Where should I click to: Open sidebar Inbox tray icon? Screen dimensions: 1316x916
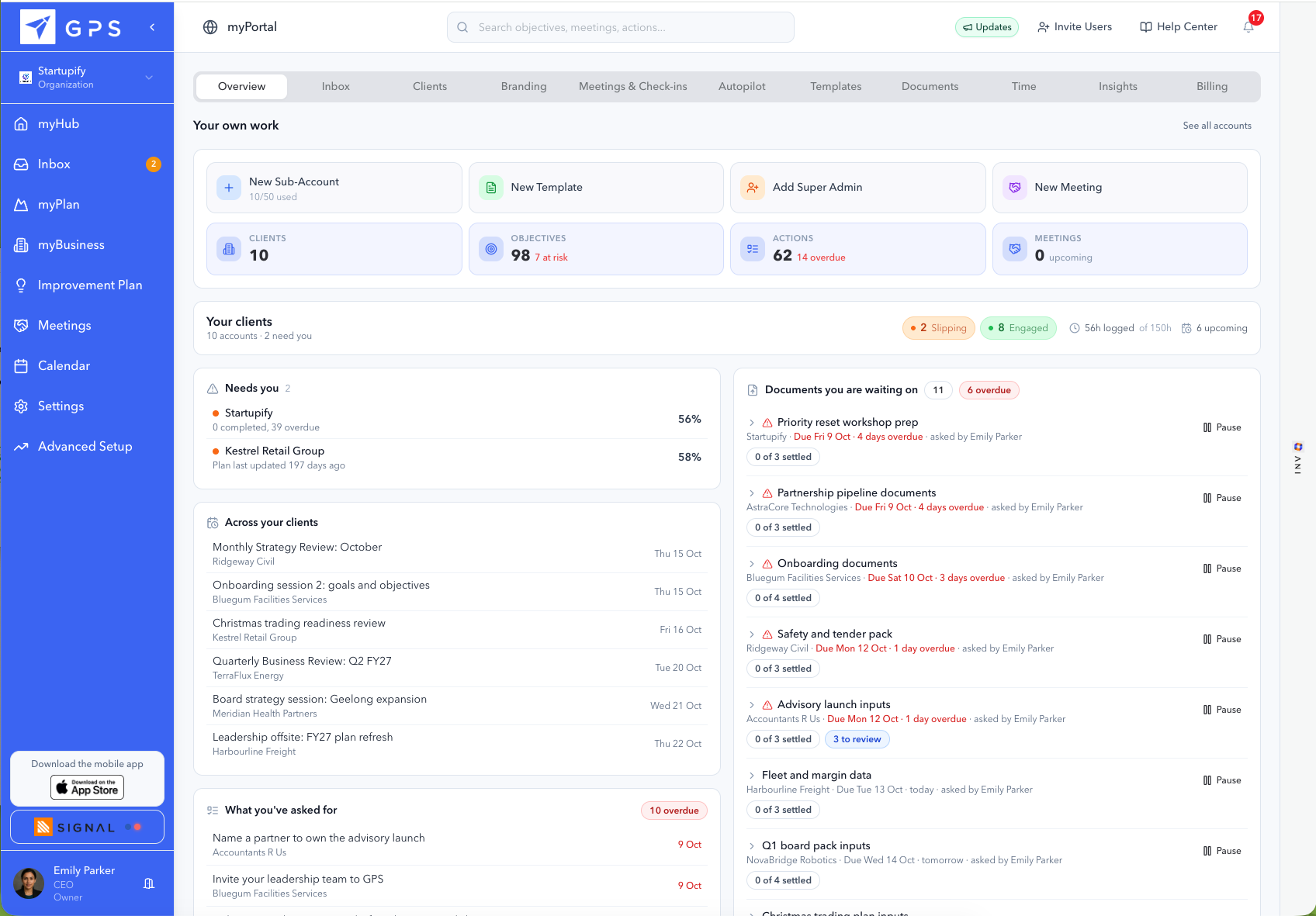coord(21,164)
